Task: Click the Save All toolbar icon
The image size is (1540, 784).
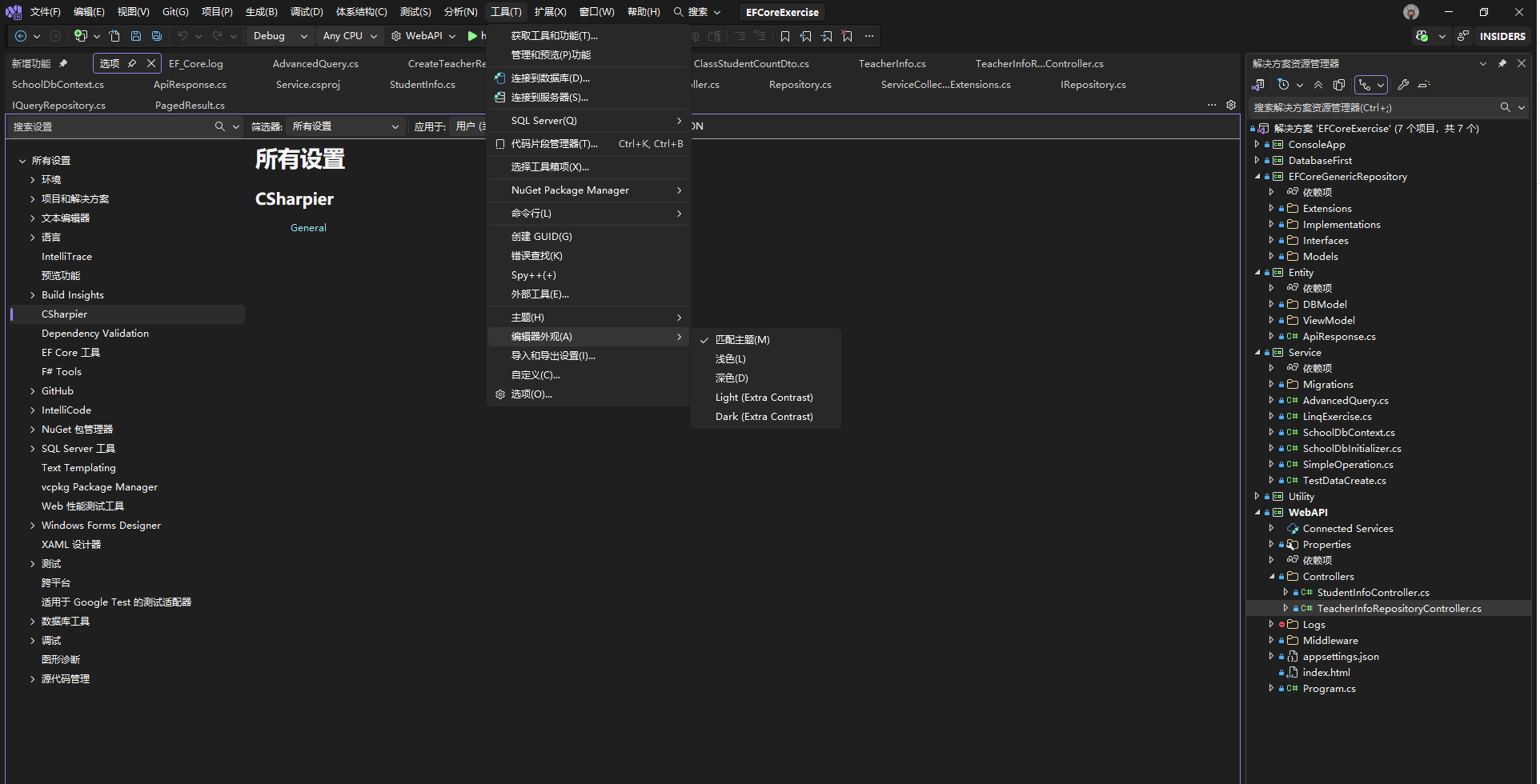Action: click(x=157, y=36)
